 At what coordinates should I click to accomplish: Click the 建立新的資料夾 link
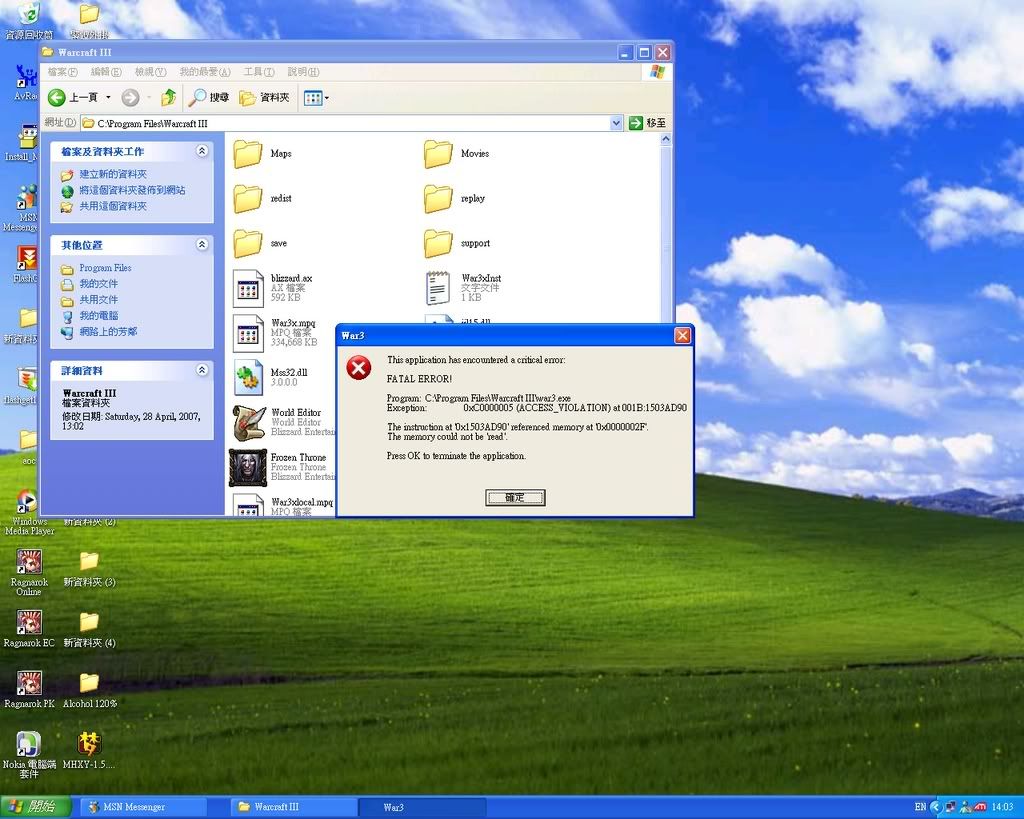(112, 174)
